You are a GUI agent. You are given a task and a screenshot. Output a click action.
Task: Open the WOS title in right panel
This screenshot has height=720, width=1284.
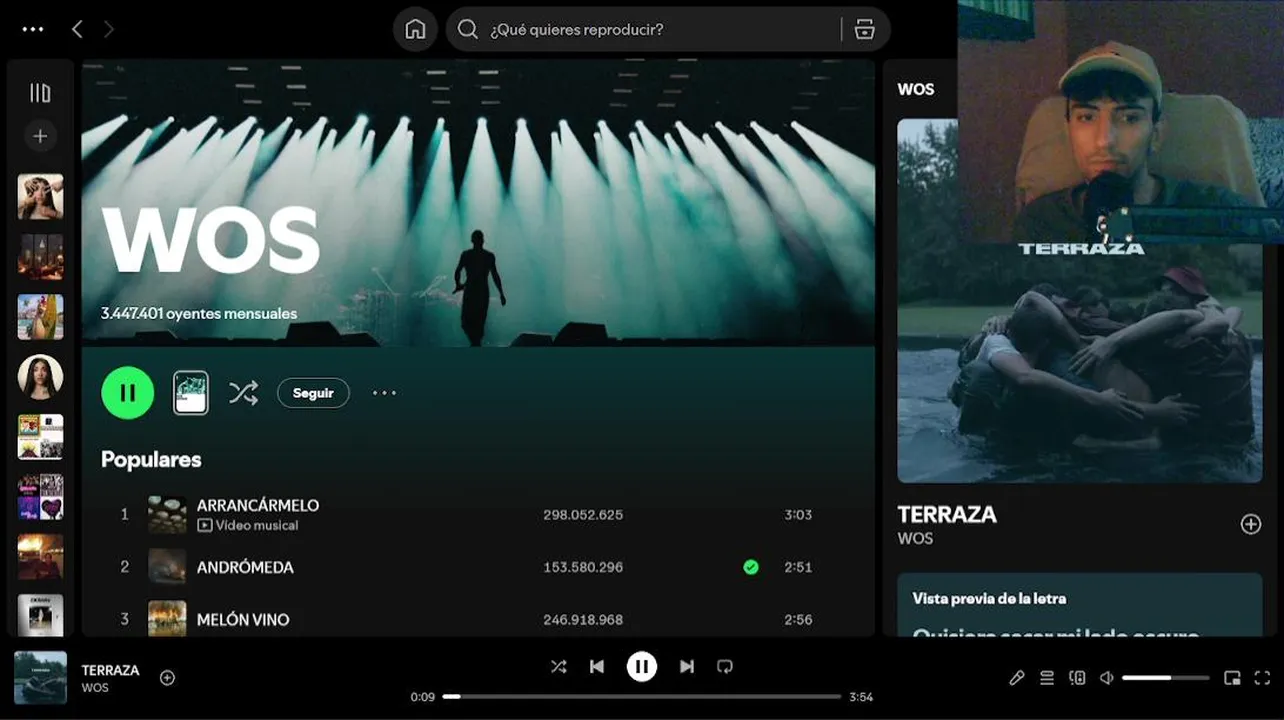point(916,89)
